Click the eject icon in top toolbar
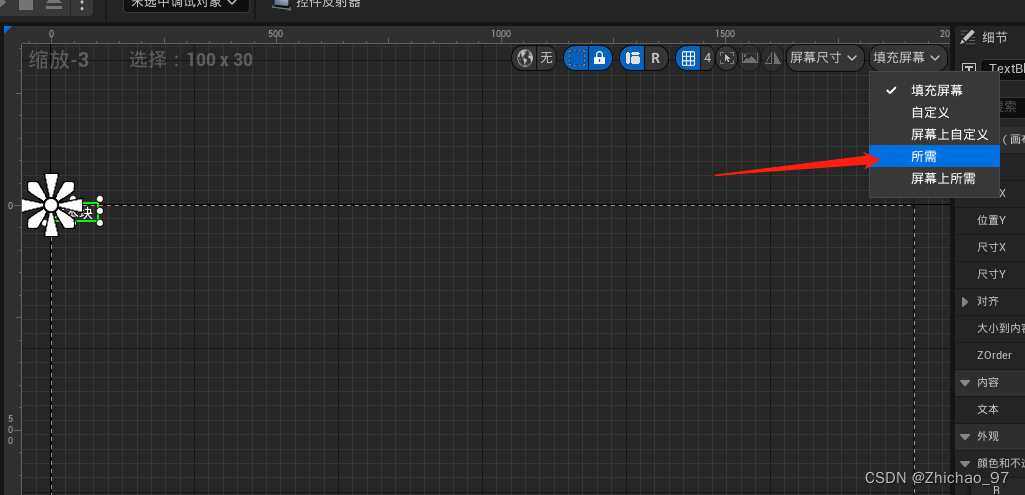 click(54, 5)
